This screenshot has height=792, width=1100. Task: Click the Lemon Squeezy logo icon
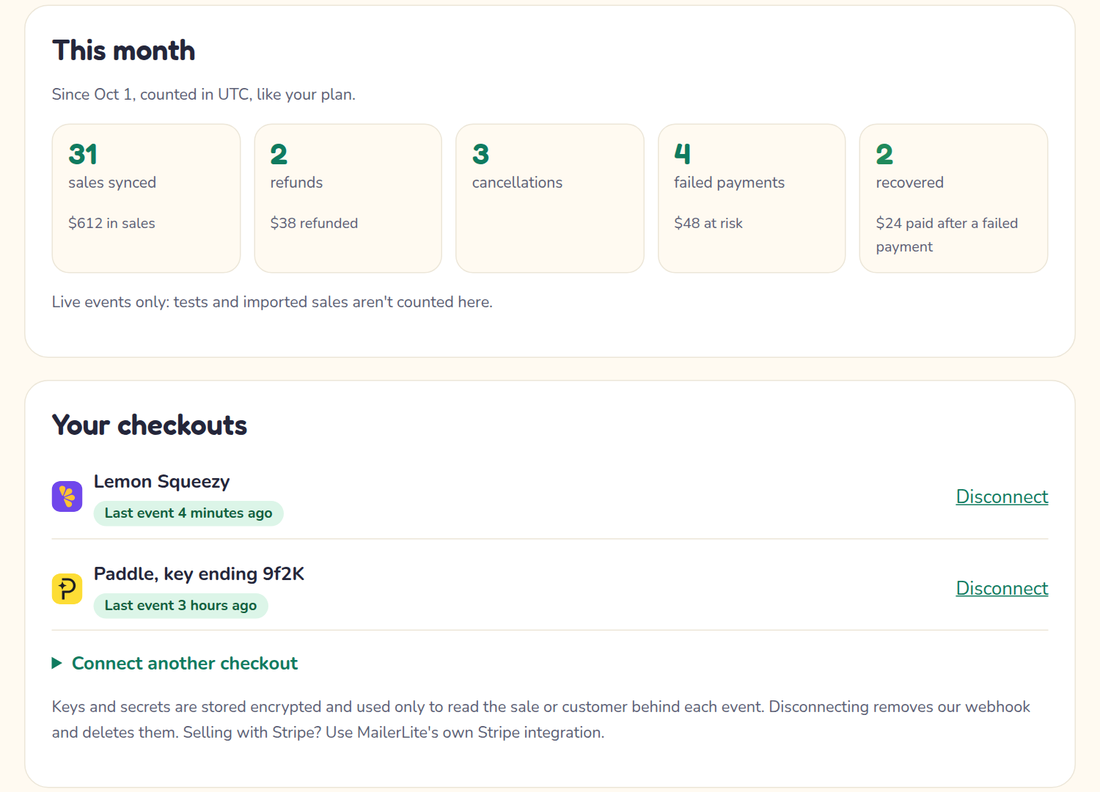[x=67, y=497]
